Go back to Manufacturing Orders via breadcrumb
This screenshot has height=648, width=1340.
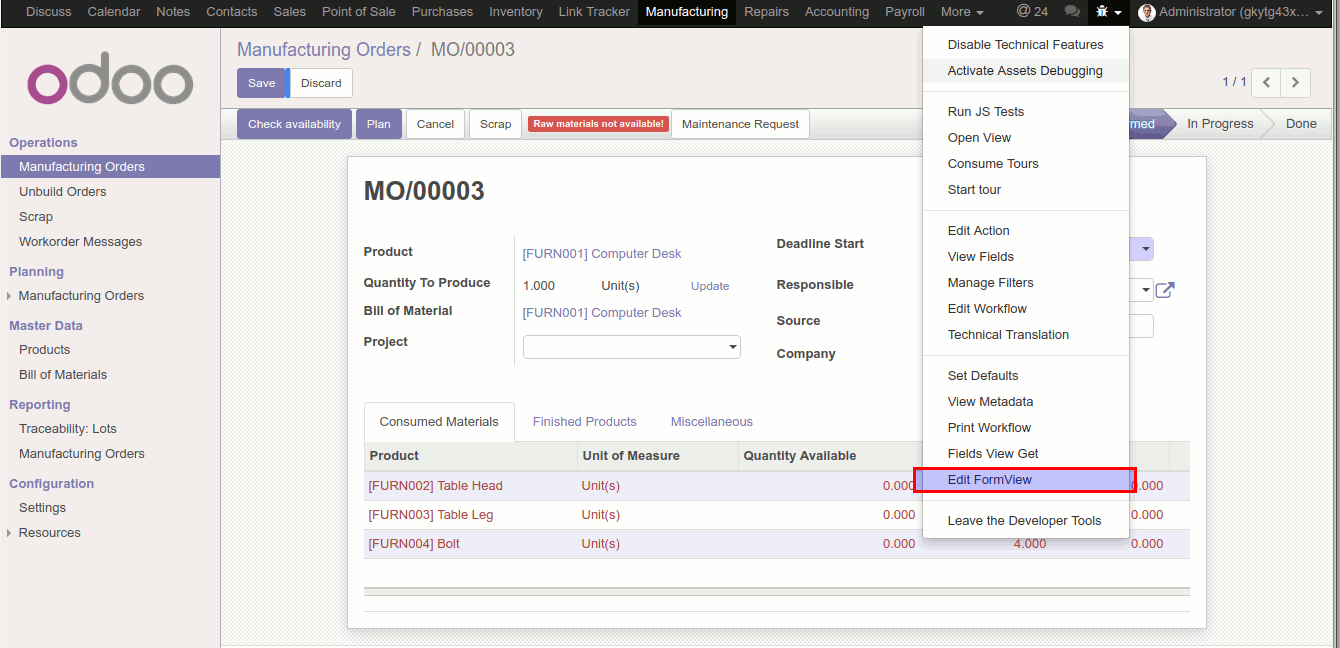pyautogui.click(x=324, y=50)
